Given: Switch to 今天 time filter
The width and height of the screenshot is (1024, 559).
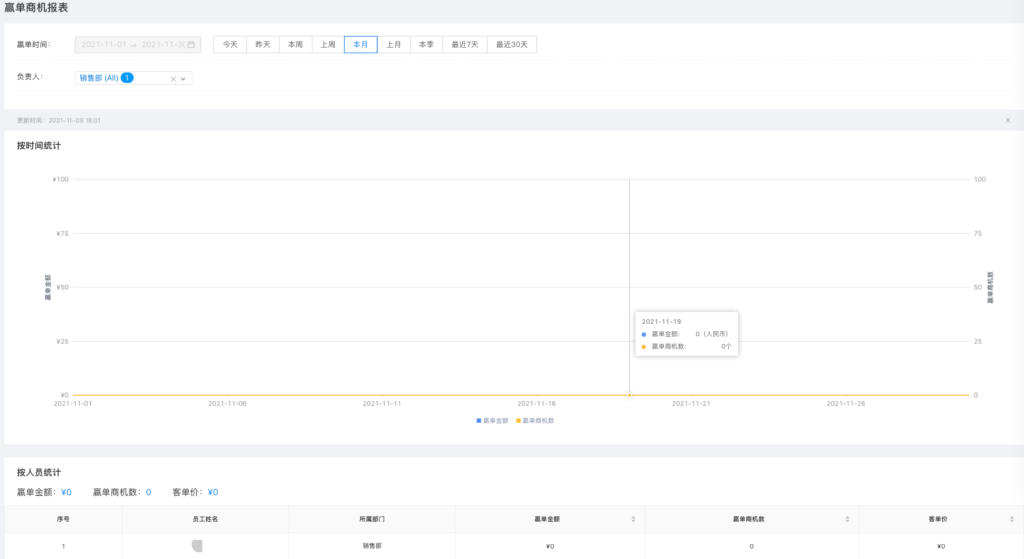Looking at the screenshot, I should (x=230, y=44).
